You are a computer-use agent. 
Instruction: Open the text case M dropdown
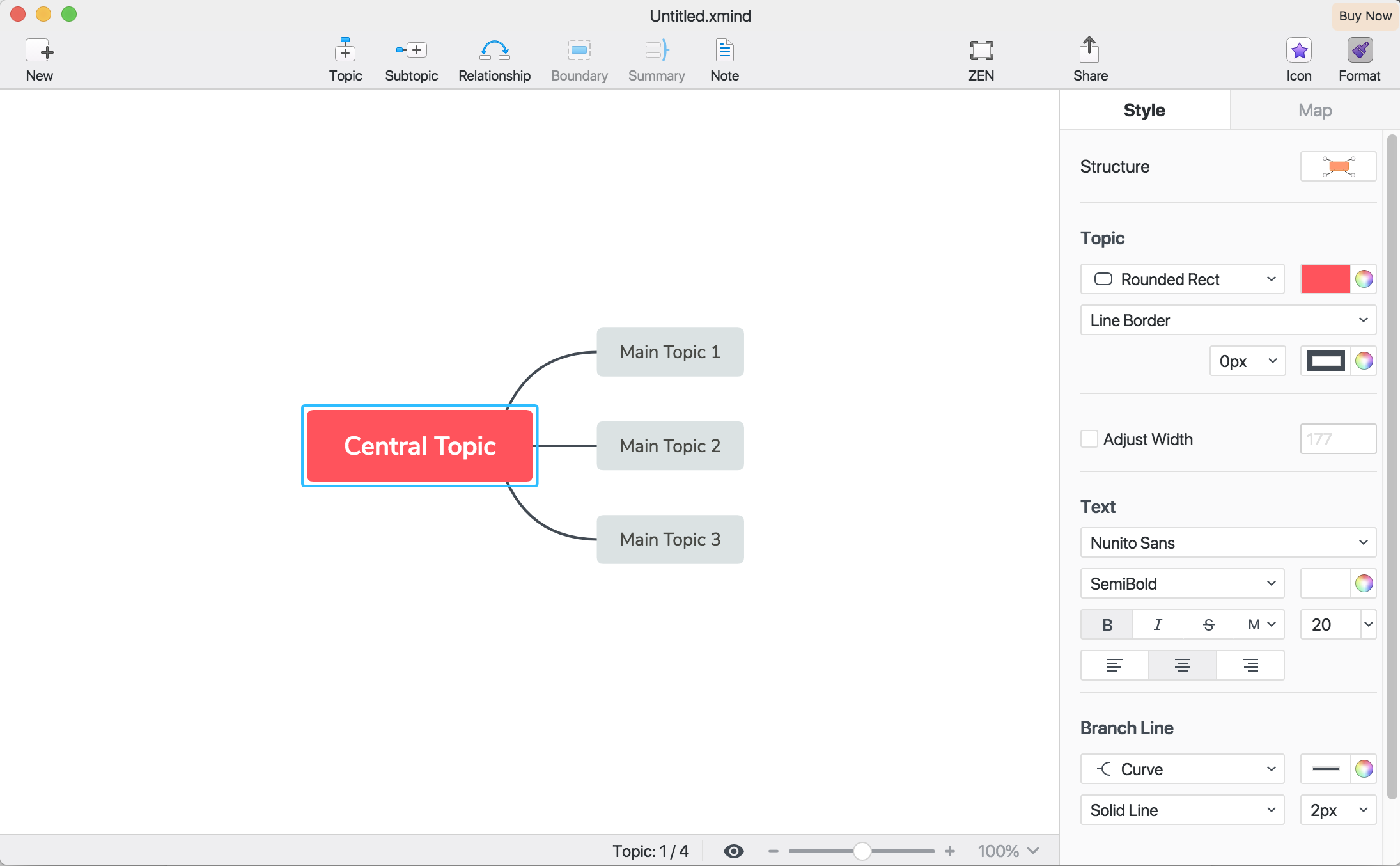1261,624
